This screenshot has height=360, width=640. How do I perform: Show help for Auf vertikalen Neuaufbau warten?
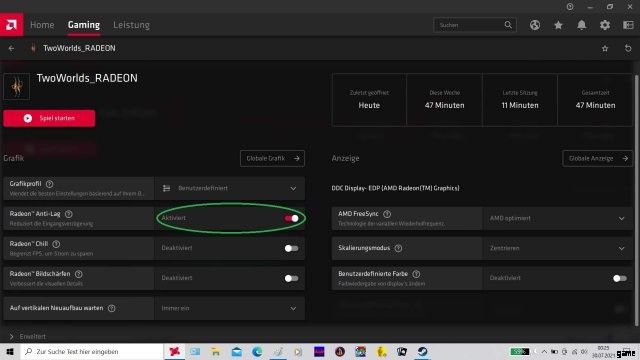(x=111, y=308)
